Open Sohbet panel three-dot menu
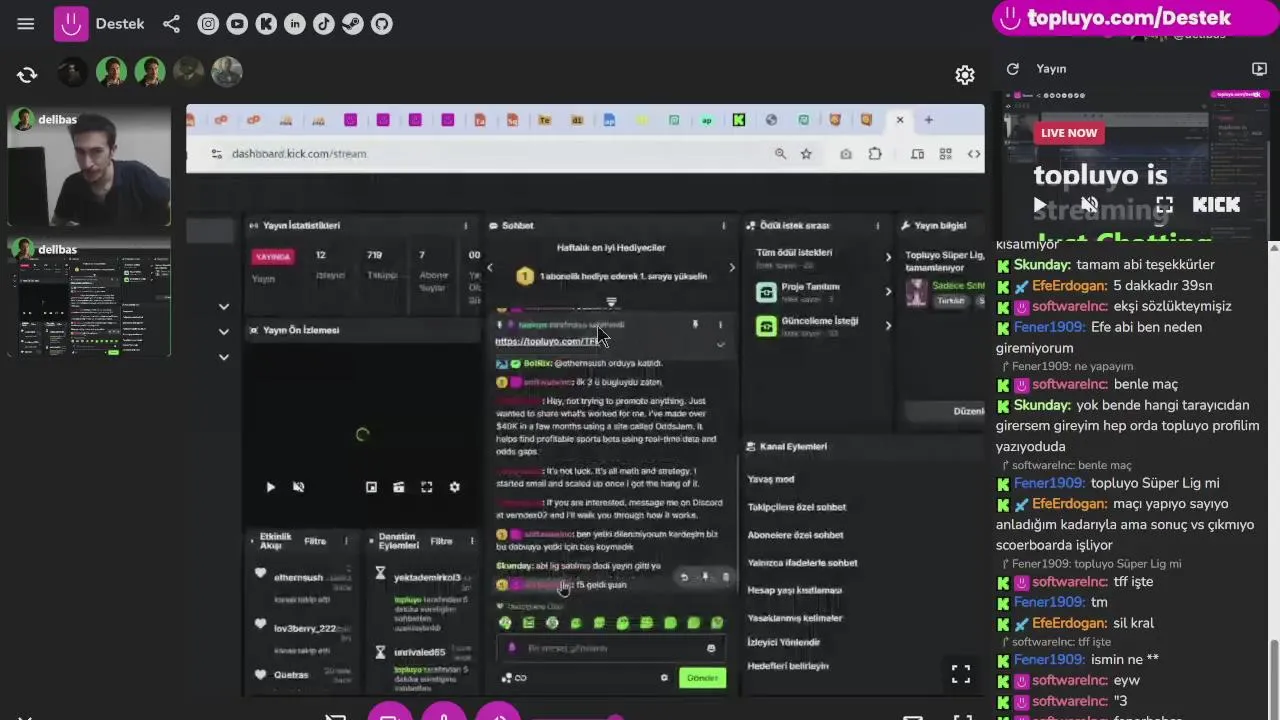 pos(724,226)
